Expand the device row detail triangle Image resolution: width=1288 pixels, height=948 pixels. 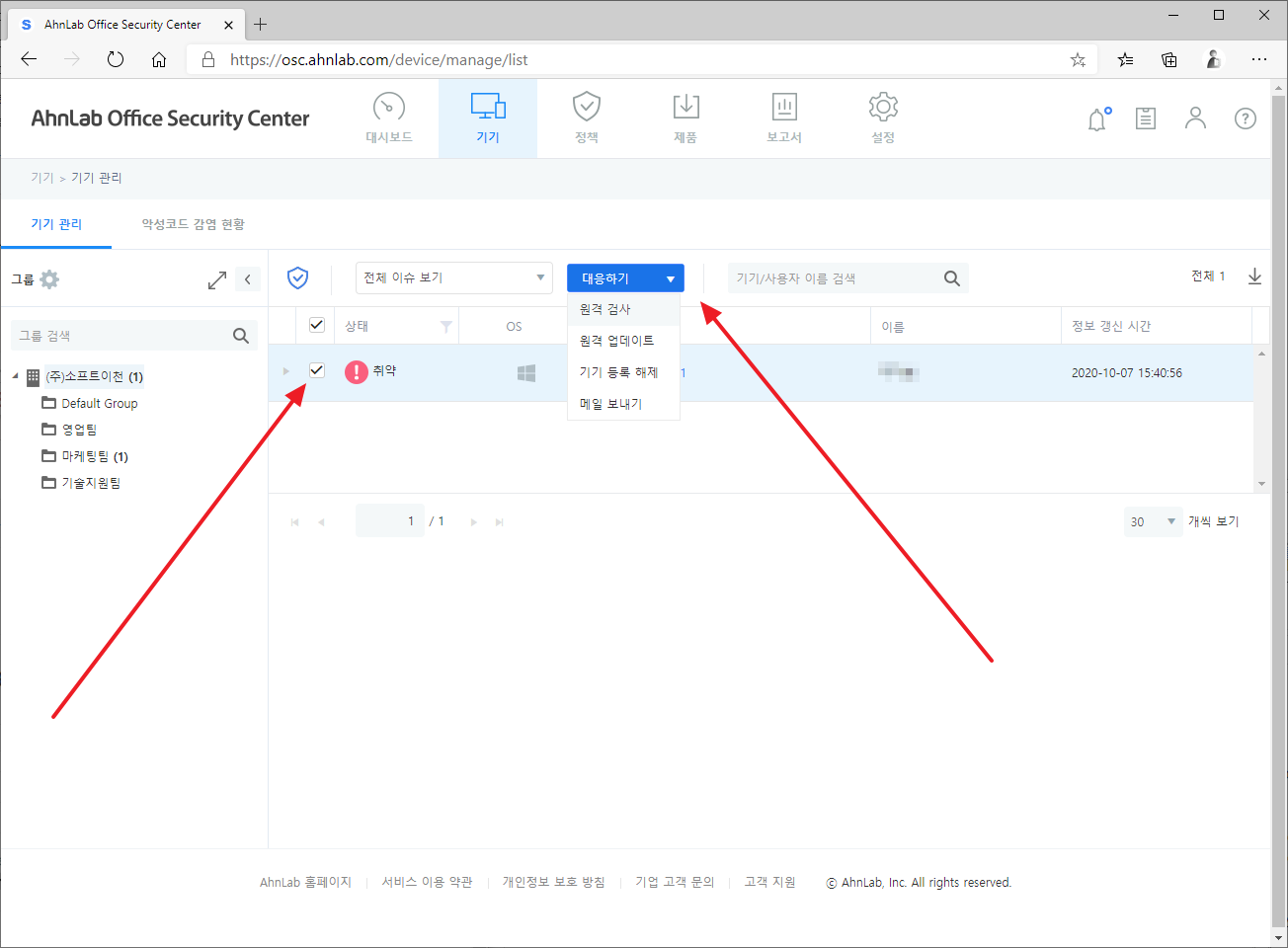click(286, 371)
